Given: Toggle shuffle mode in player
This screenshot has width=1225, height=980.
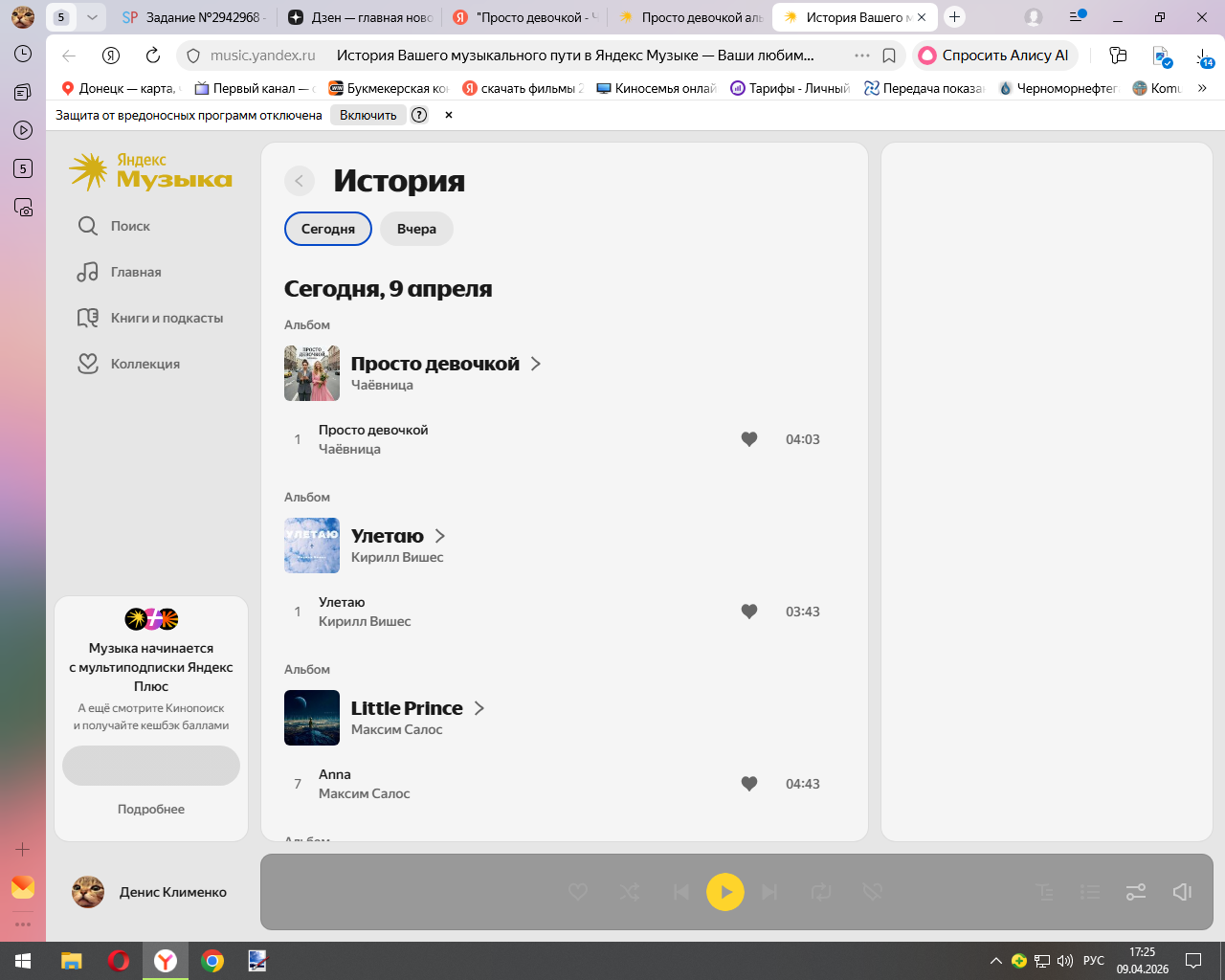Looking at the screenshot, I should [x=630, y=892].
